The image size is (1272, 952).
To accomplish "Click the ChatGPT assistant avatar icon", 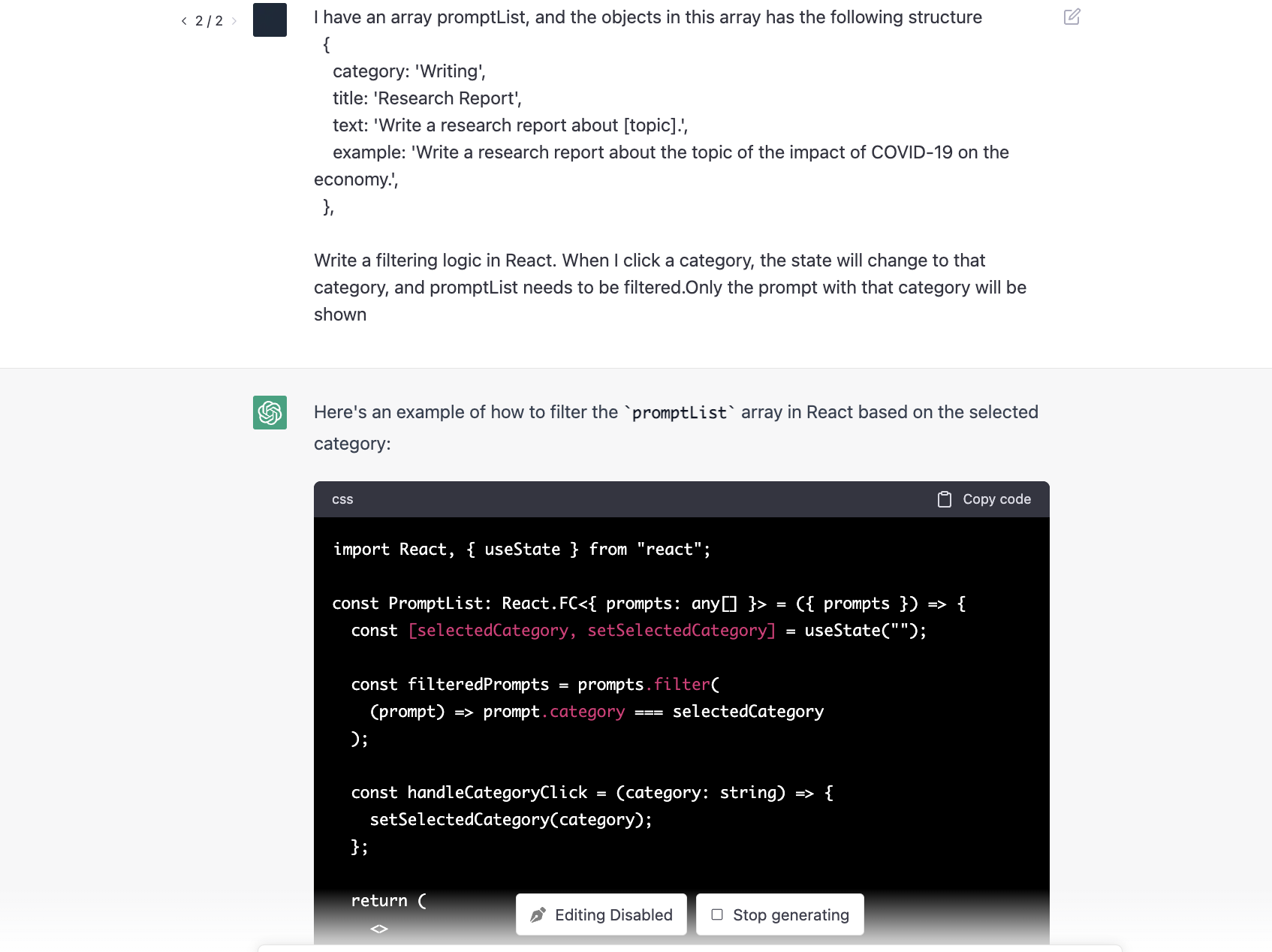I will [x=270, y=413].
